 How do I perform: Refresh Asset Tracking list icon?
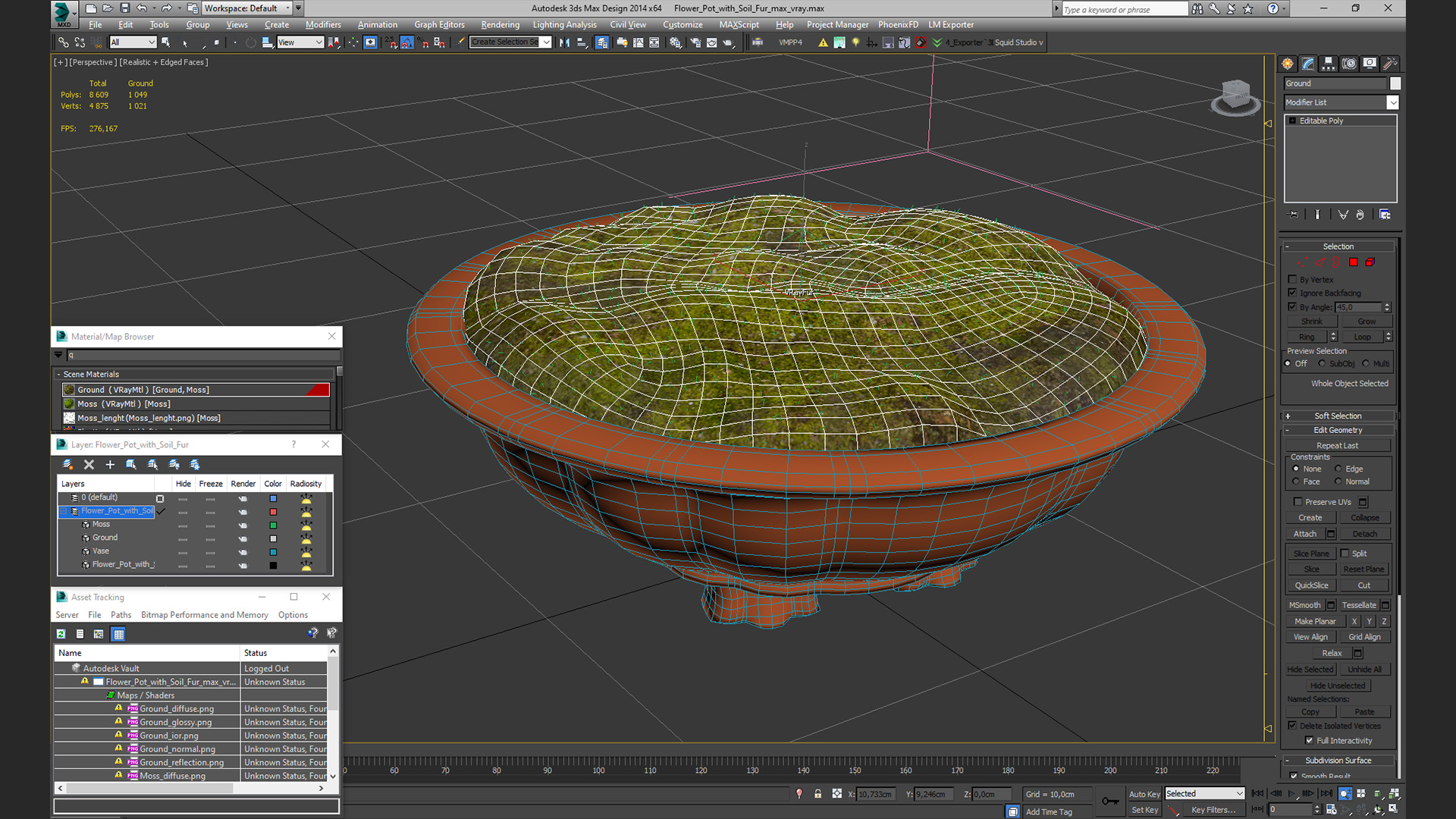pyautogui.click(x=61, y=634)
